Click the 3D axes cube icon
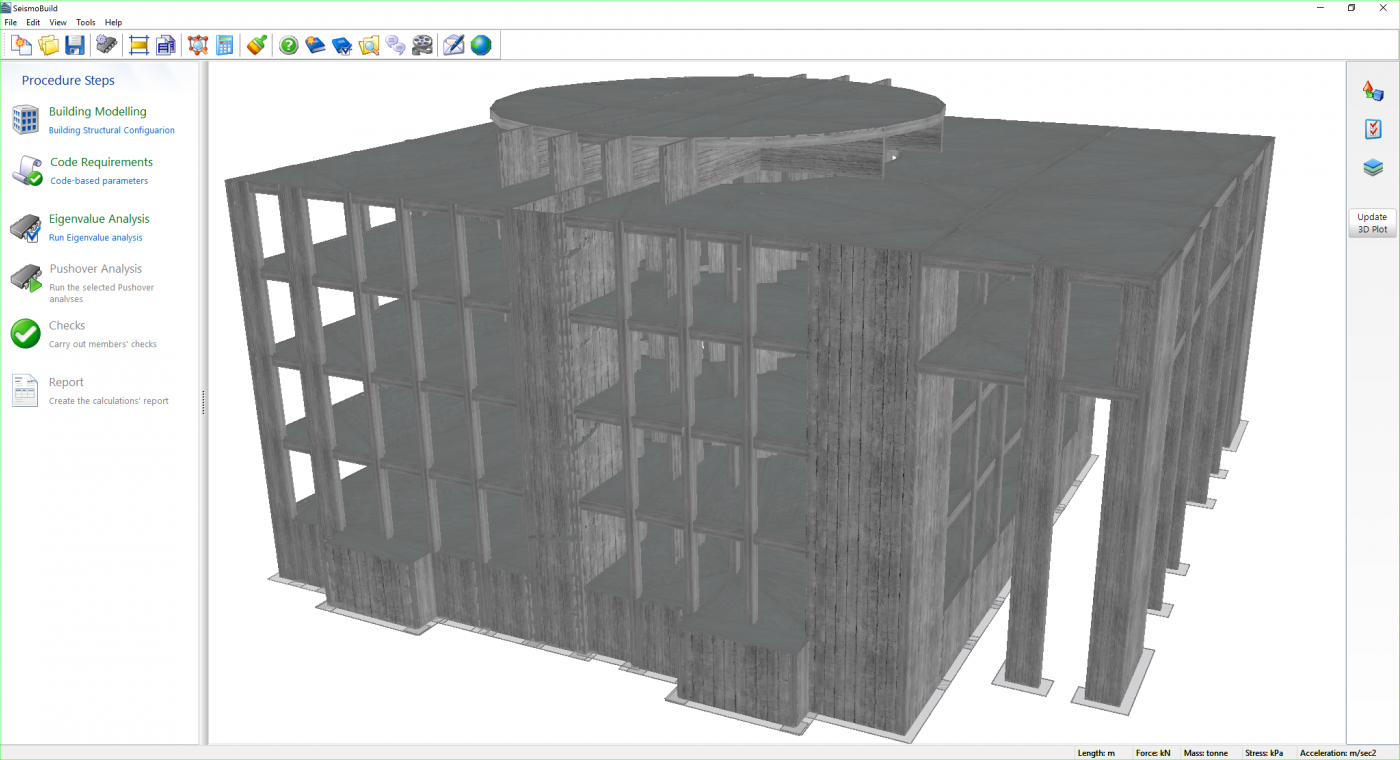Screen dimensions: 1400x760 point(1373,91)
